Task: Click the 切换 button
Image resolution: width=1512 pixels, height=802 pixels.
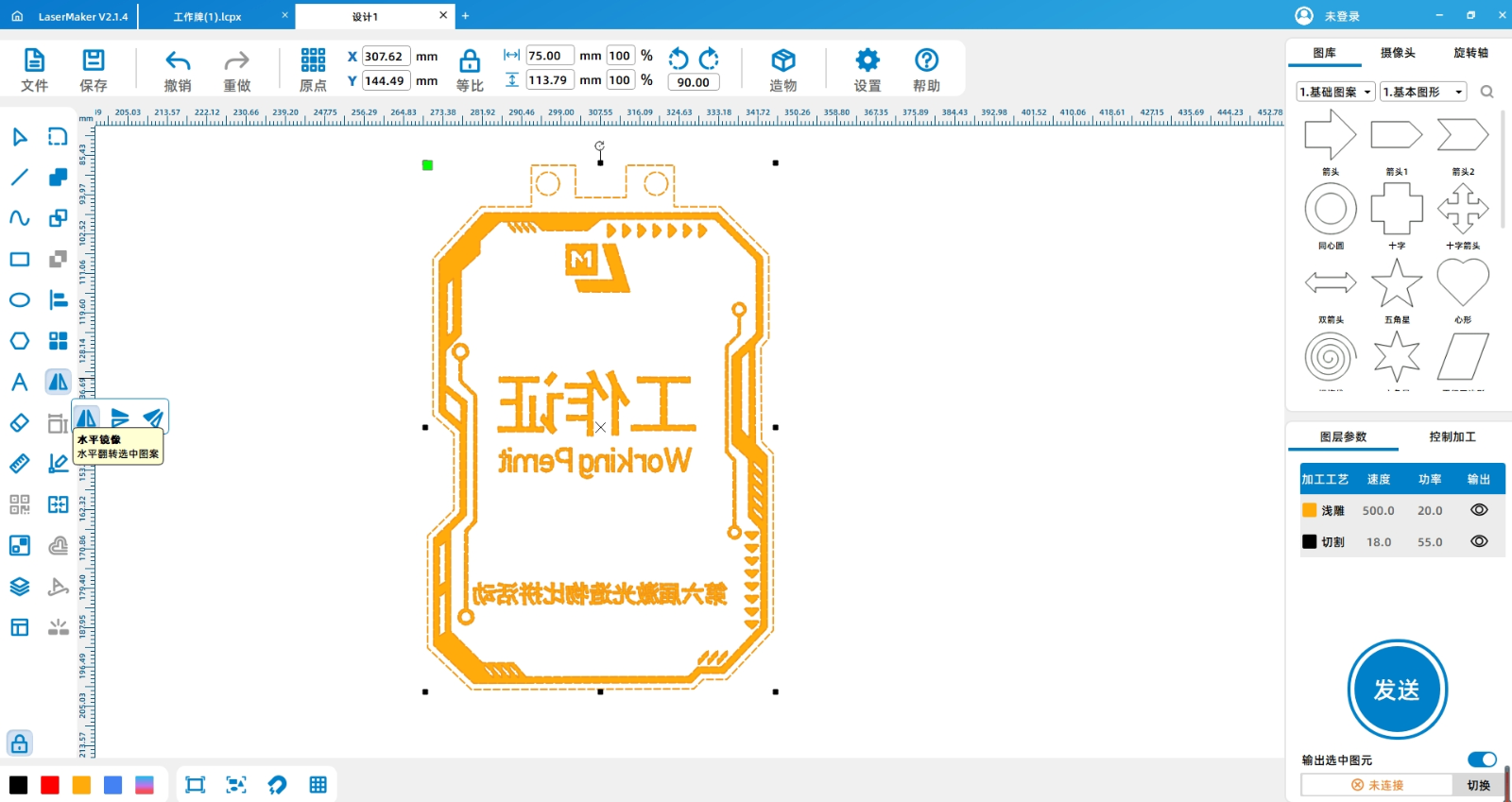Action: tap(1478, 785)
